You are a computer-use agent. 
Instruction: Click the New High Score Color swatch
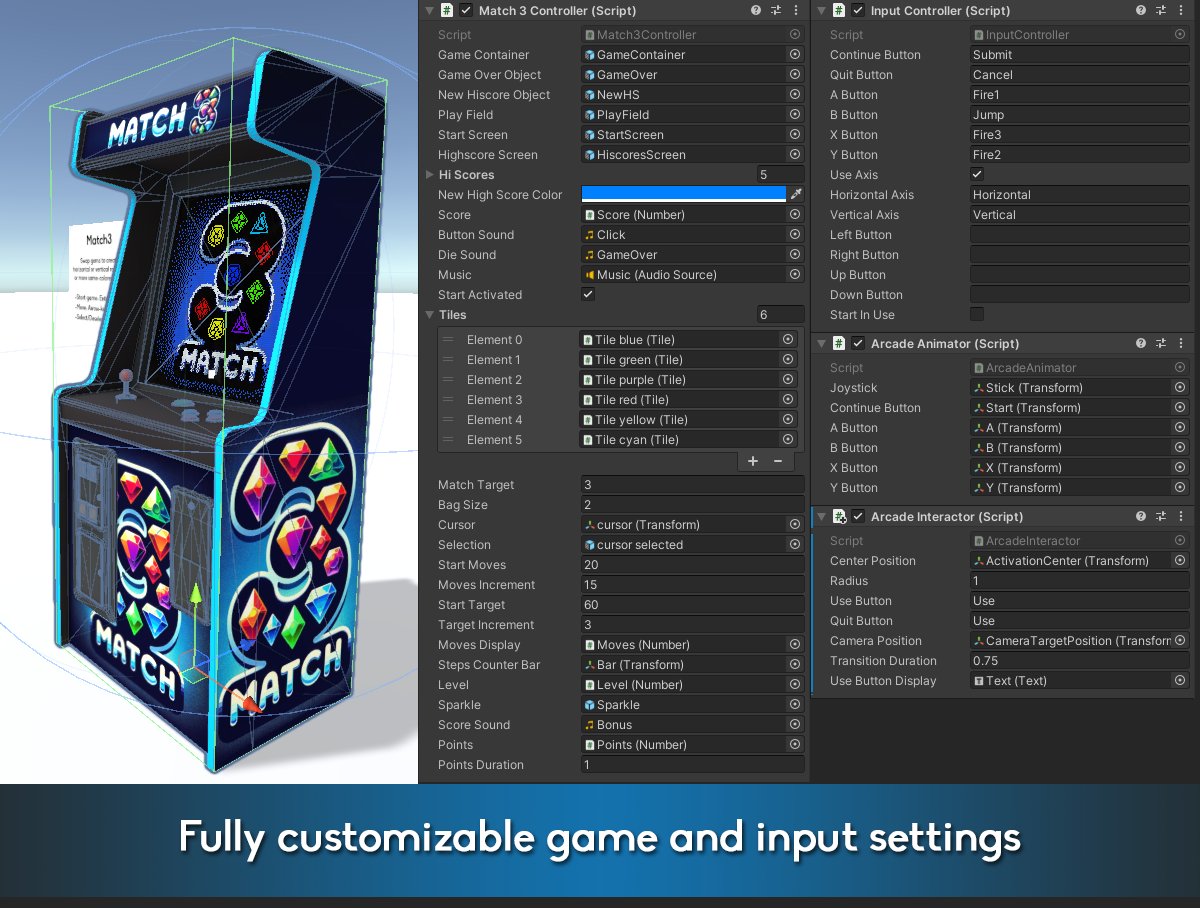tap(680, 194)
